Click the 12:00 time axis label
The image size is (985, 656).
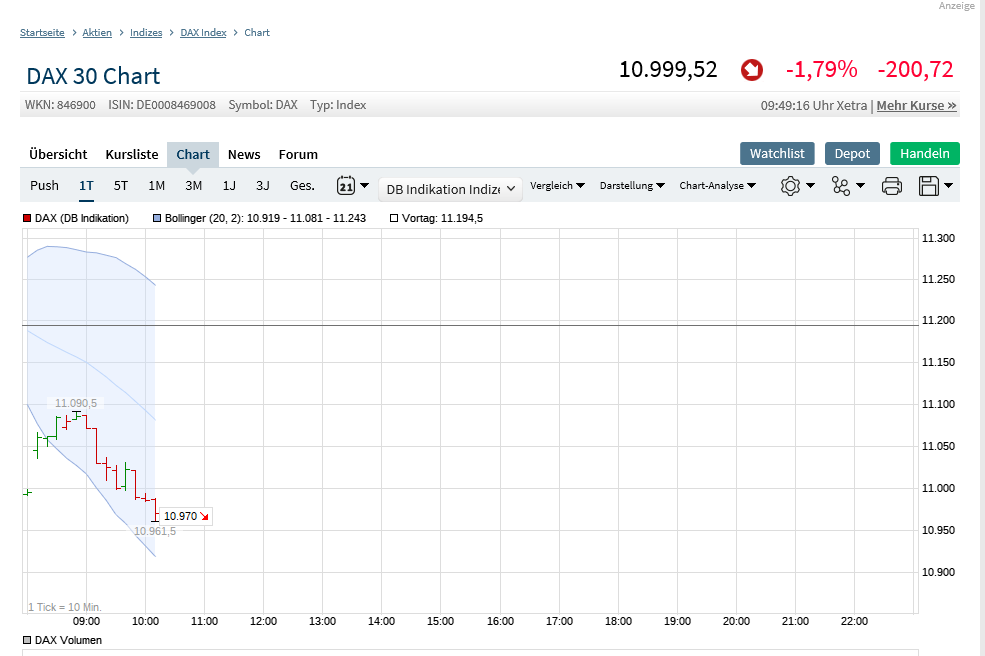tap(263, 621)
